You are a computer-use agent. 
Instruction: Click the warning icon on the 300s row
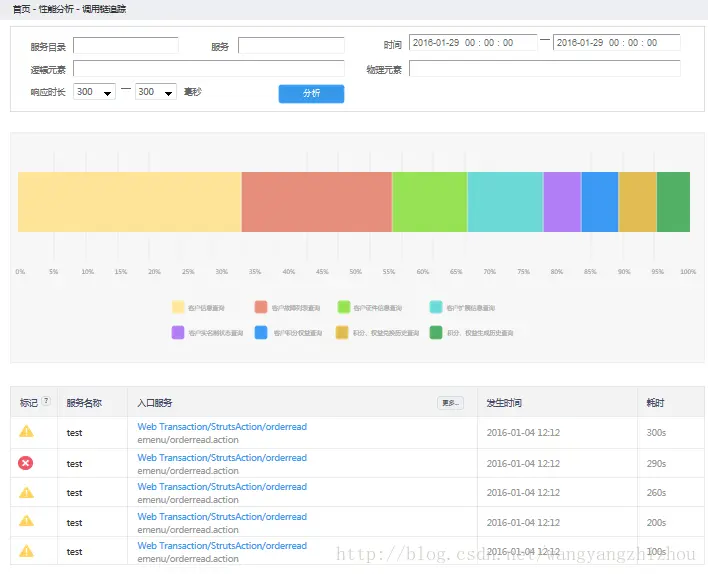(x=26, y=431)
